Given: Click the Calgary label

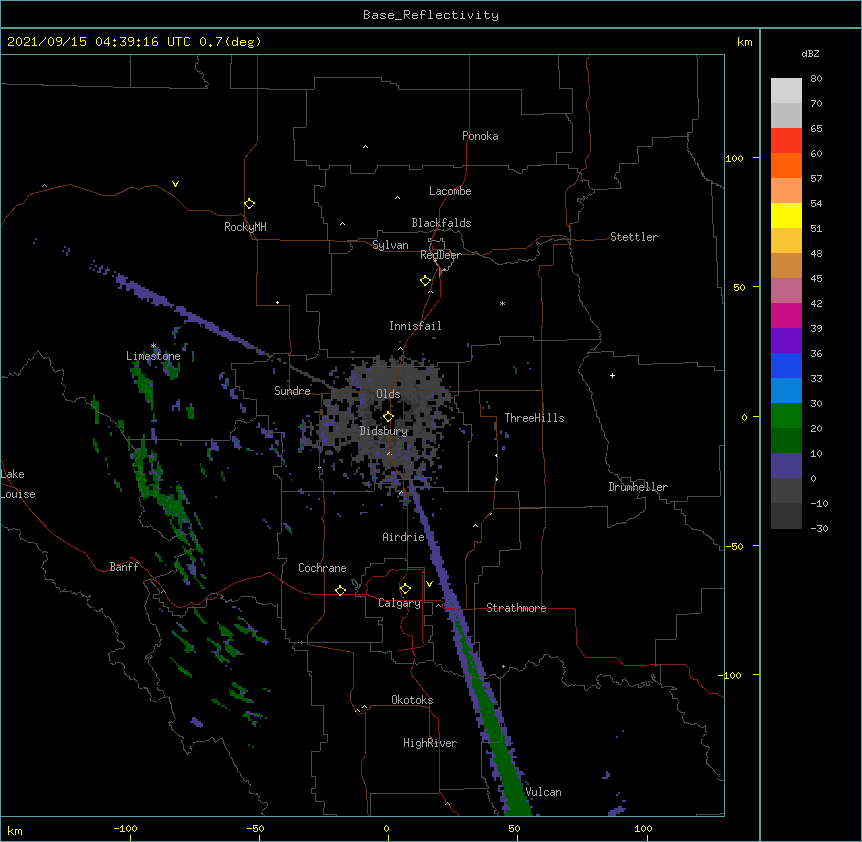Looking at the screenshot, I should point(399,603).
